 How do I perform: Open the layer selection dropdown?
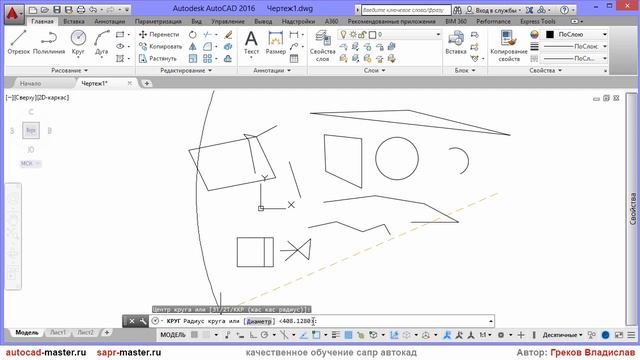pyautogui.click(x=438, y=35)
